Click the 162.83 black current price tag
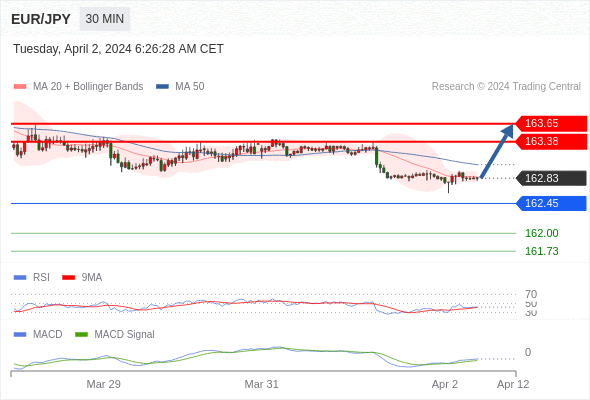 (551, 178)
